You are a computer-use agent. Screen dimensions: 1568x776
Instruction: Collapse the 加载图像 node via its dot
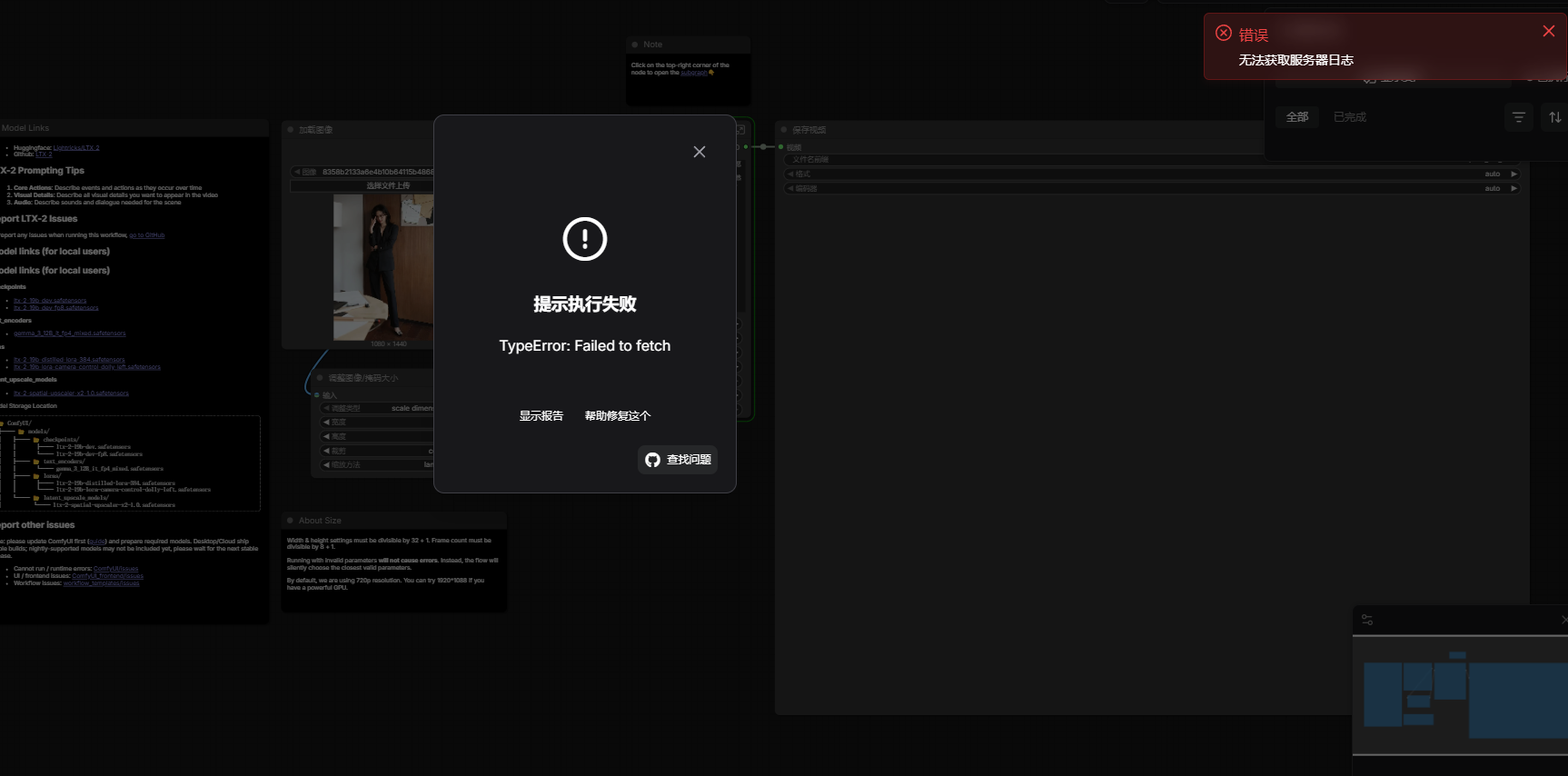pyautogui.click(x=291, y=130)
